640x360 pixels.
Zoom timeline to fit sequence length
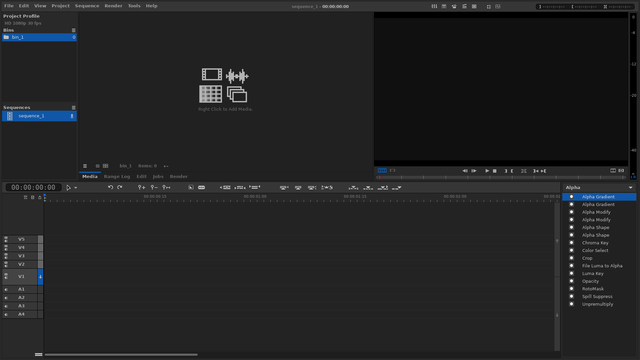[166, 187]
